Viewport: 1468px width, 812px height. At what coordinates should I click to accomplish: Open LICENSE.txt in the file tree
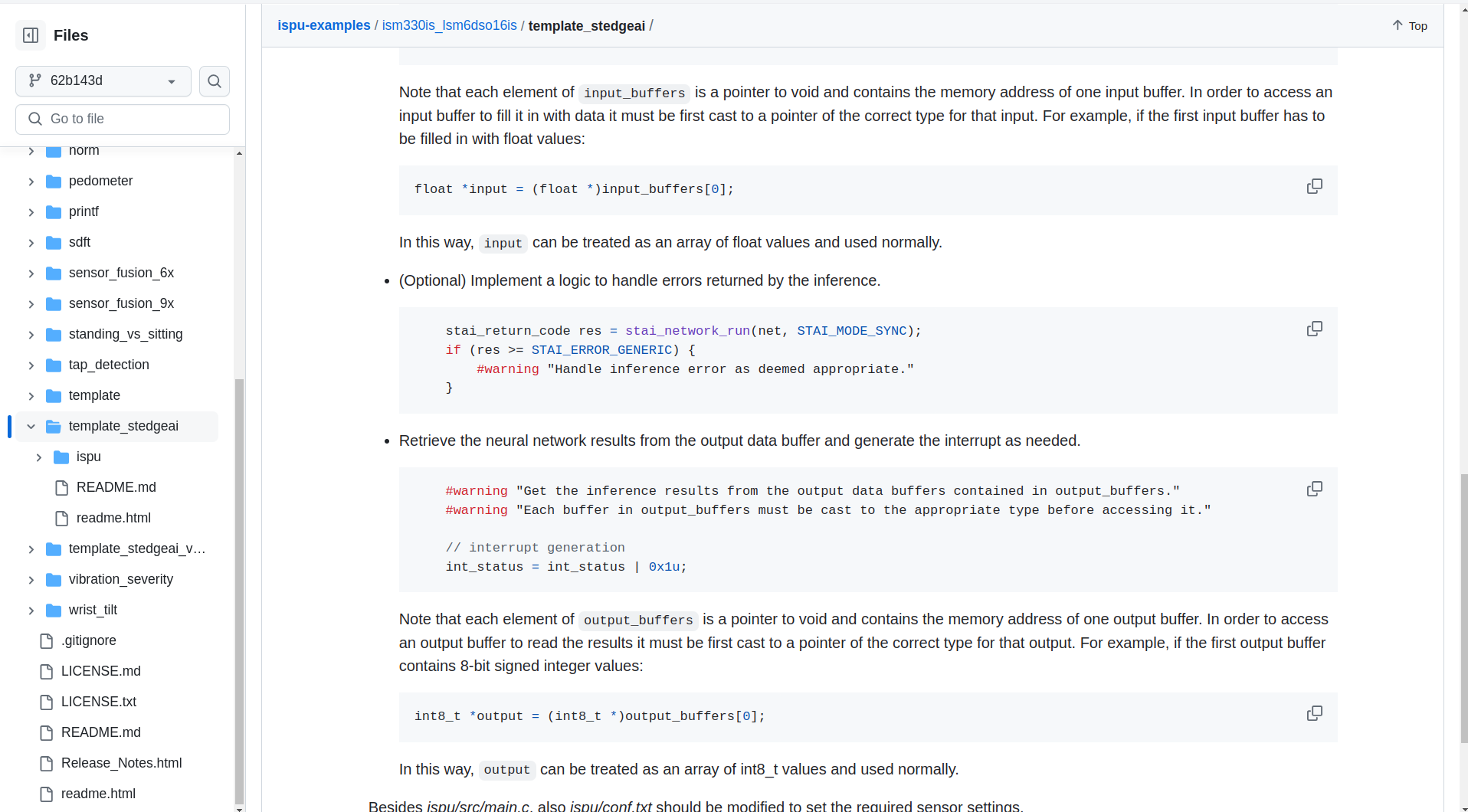[x=99, y=702]
